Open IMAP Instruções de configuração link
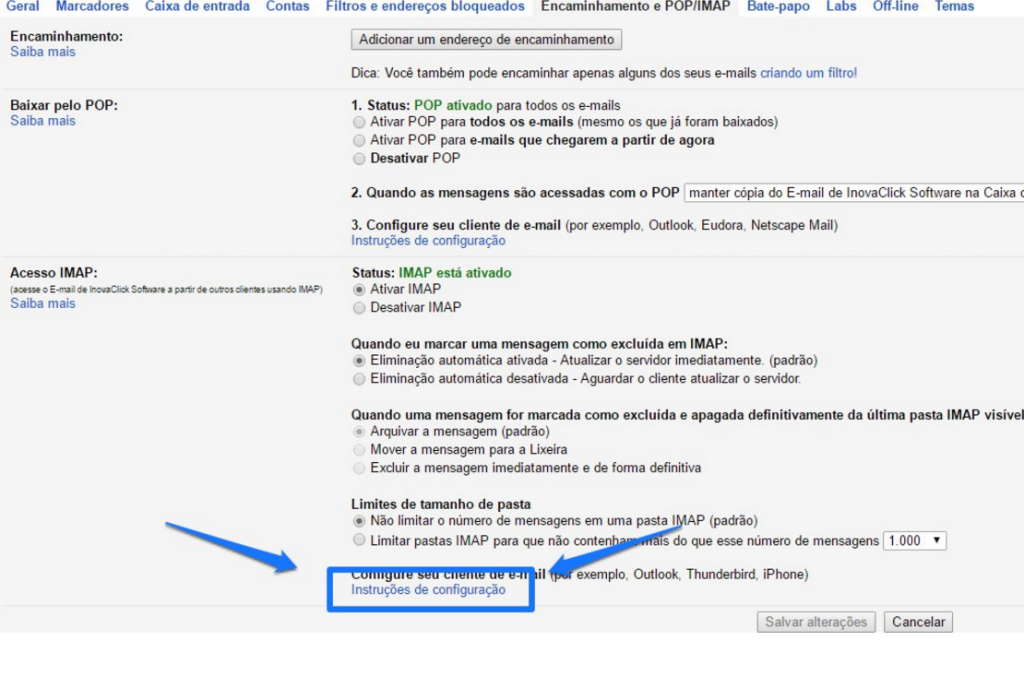1024x676 pixels. pos(428,590)
